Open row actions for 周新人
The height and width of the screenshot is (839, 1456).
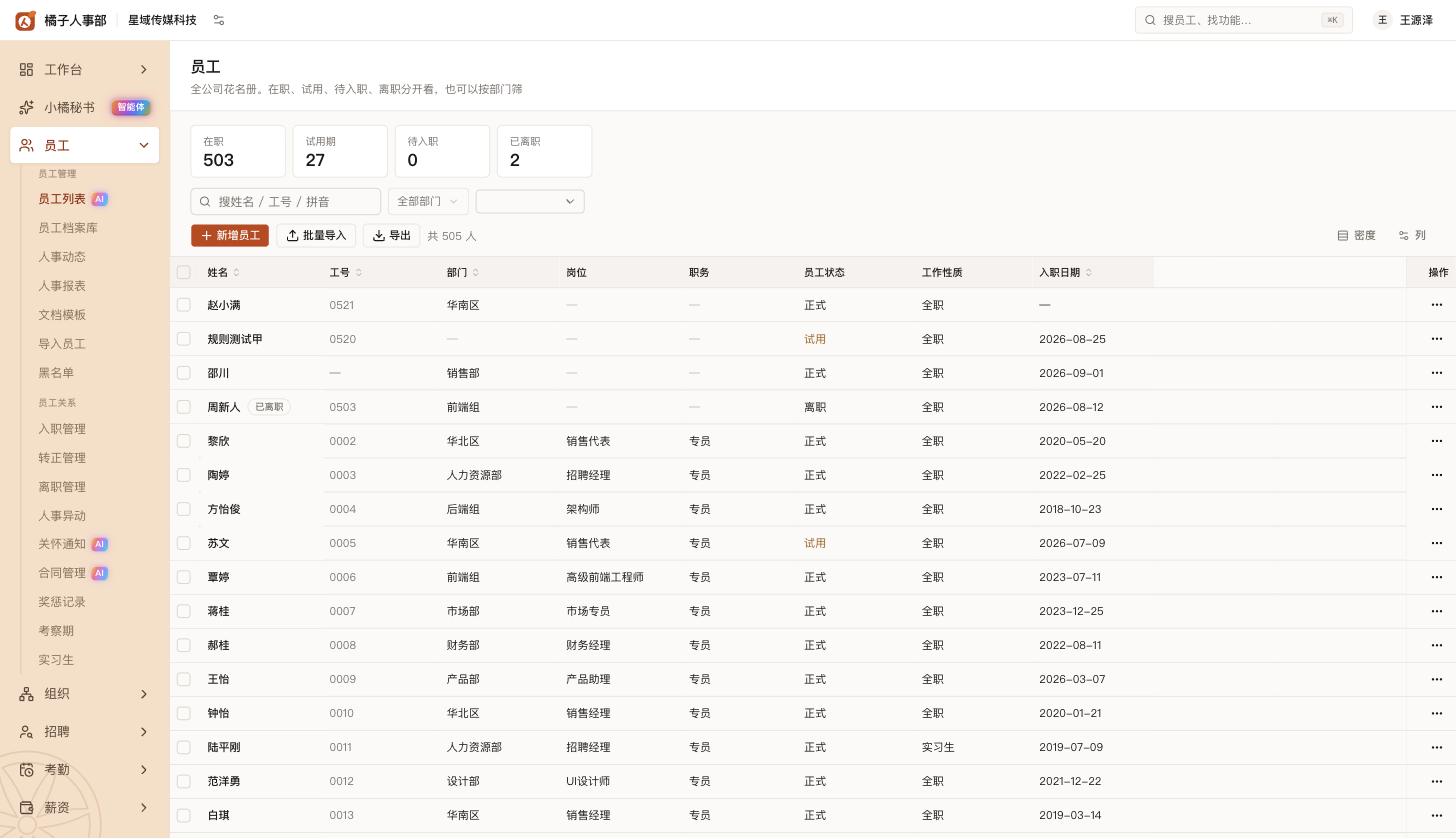(1437, 407)
